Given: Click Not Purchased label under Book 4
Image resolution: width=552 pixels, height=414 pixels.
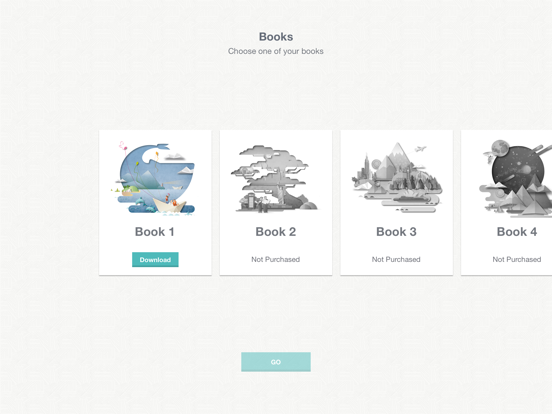Looking at the screenshot, I should click(517, 259).
